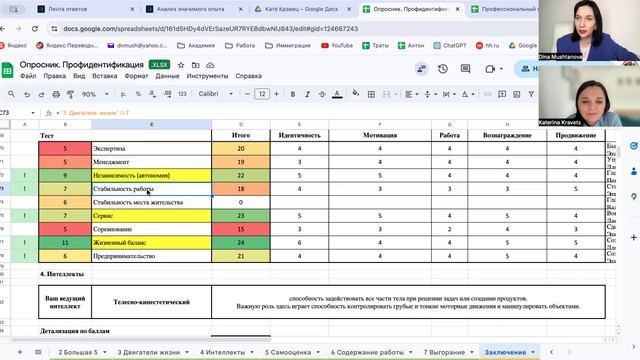640x360 pixels.
Task: Open the name box C73 dropdown
Action: (x=33, y=113)
